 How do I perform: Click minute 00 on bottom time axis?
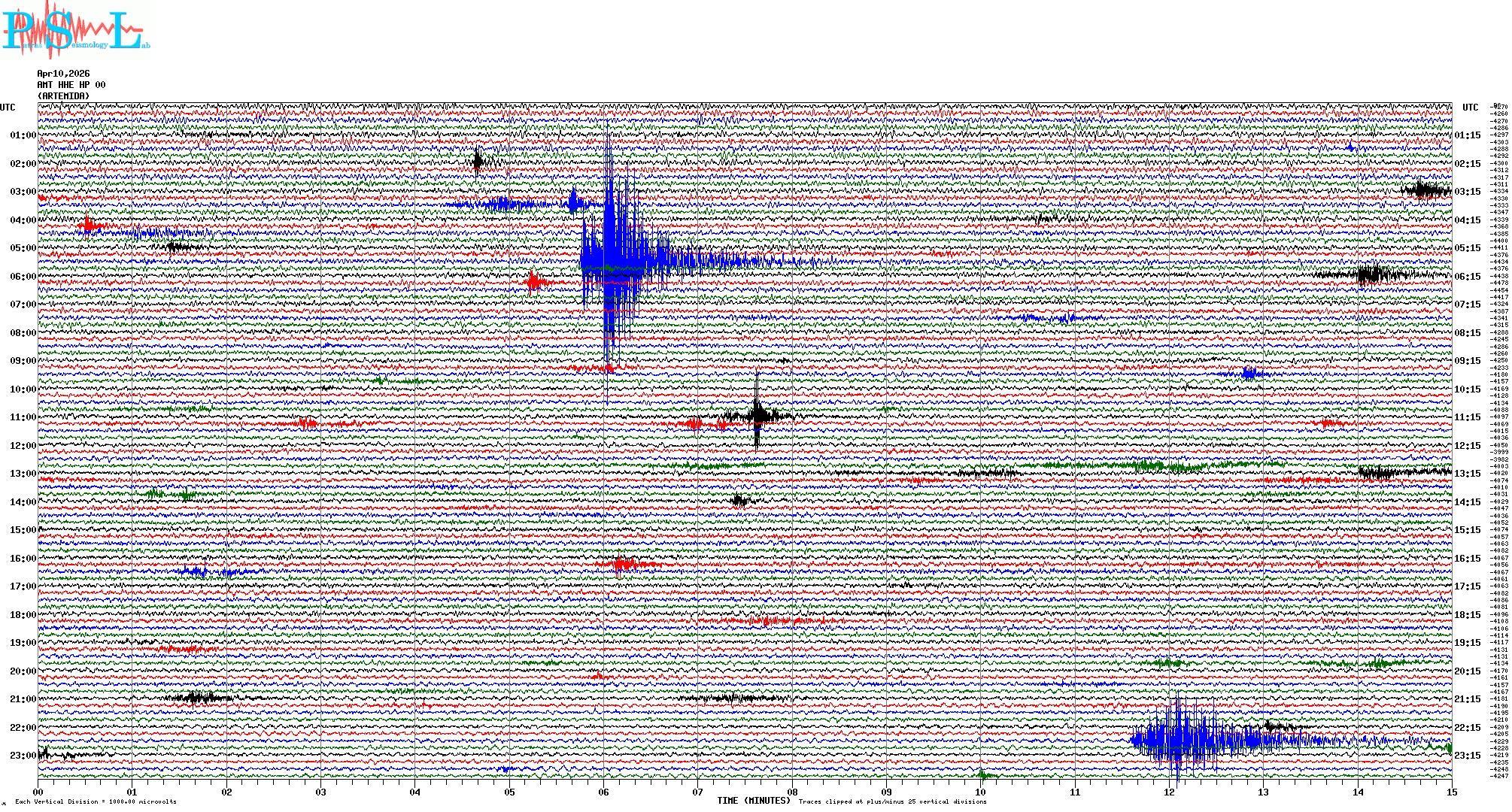38,792
